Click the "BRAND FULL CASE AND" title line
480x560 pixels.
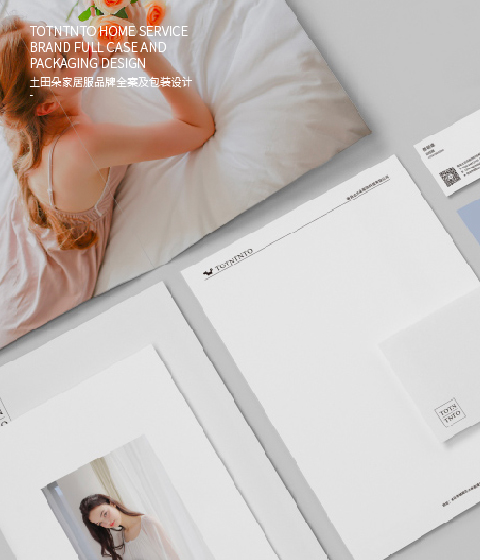point(98,47)
